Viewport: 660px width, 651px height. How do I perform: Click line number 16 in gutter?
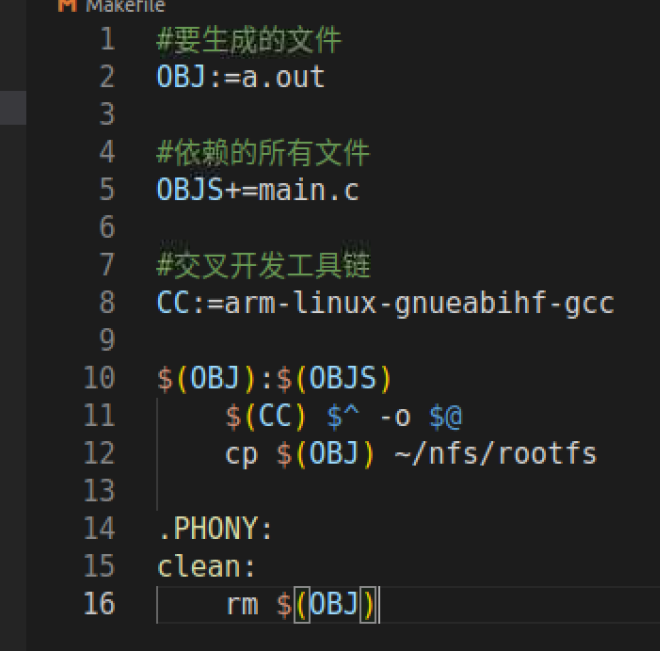[99, 604]
